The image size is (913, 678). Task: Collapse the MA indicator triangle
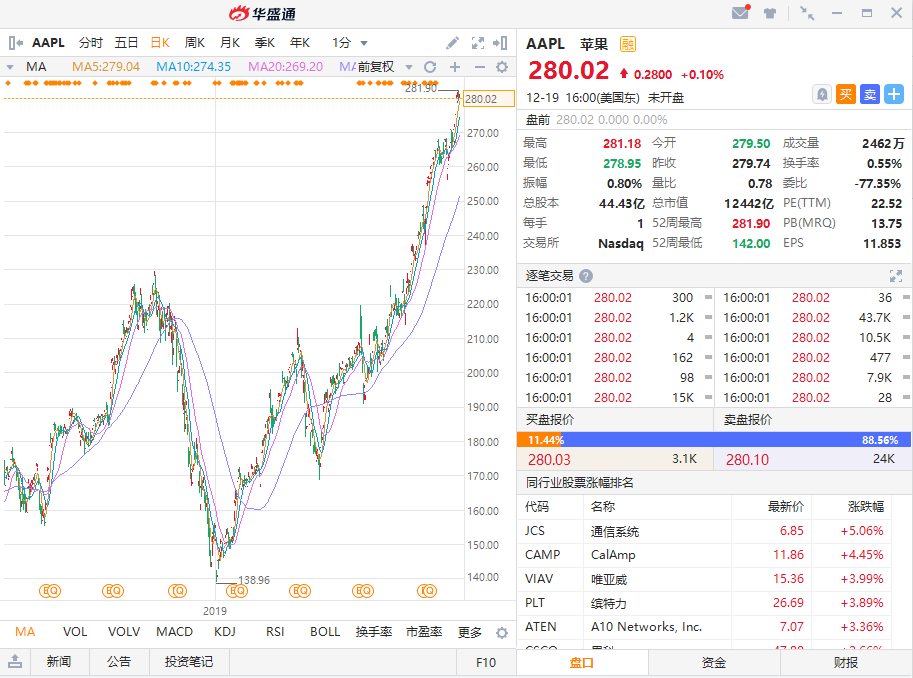coord(9,67)
